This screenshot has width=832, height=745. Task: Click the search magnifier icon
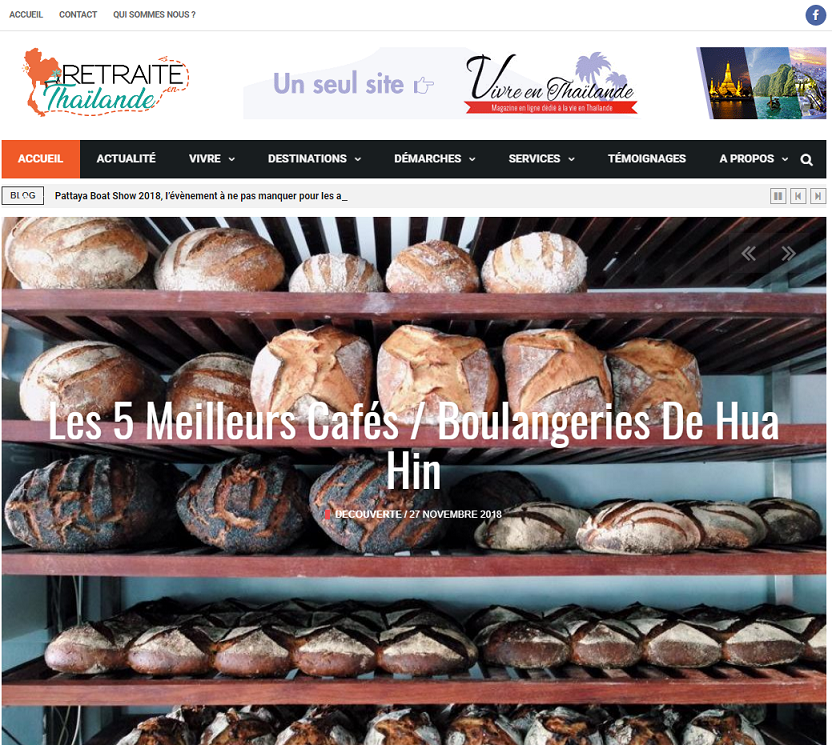[x=807, y=160]
